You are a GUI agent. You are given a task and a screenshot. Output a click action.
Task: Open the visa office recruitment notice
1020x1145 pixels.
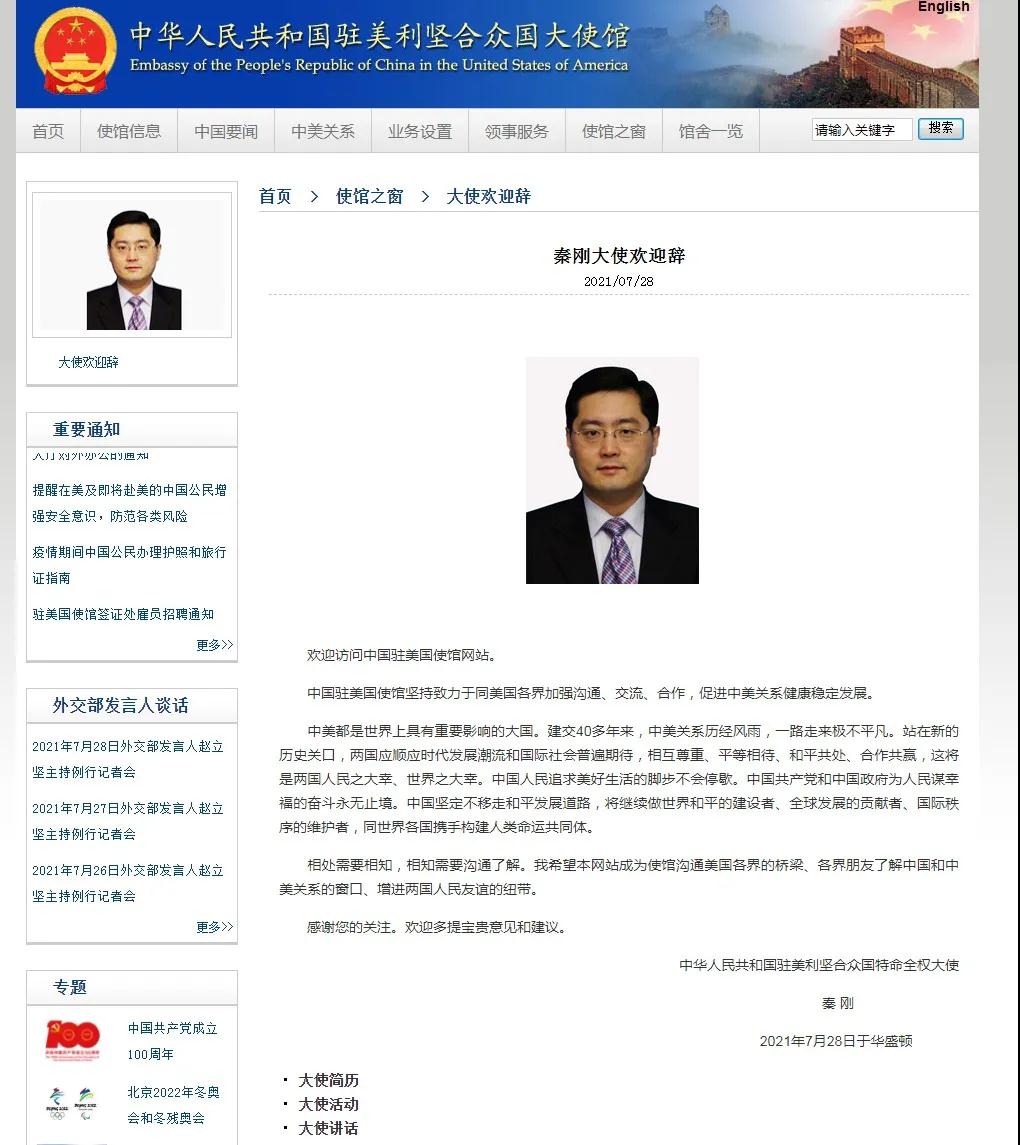pyautogui.click(x=123, y=614)
